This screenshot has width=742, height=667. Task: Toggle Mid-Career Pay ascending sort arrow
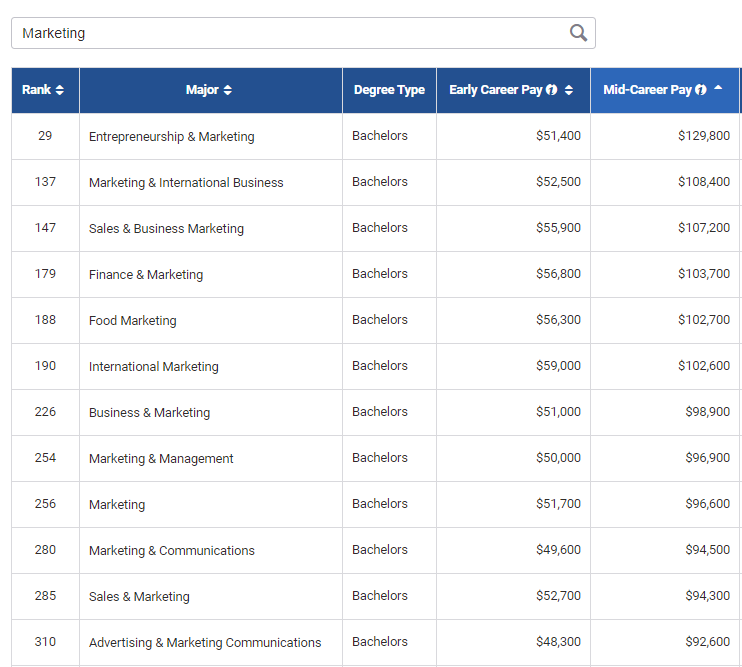pos(718,89)
